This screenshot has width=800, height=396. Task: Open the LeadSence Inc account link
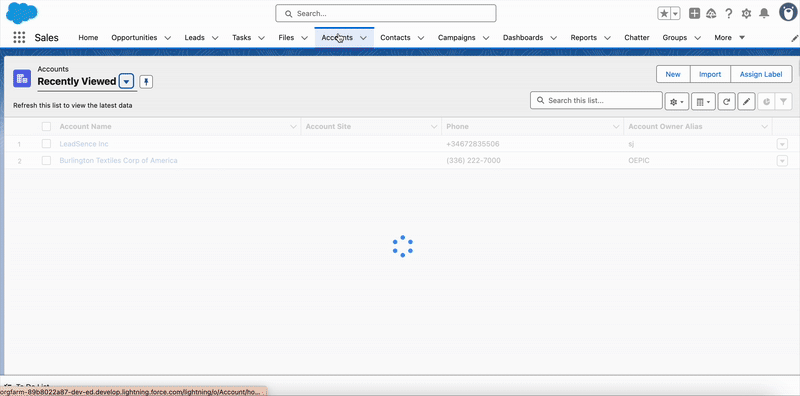coord(84,144)
